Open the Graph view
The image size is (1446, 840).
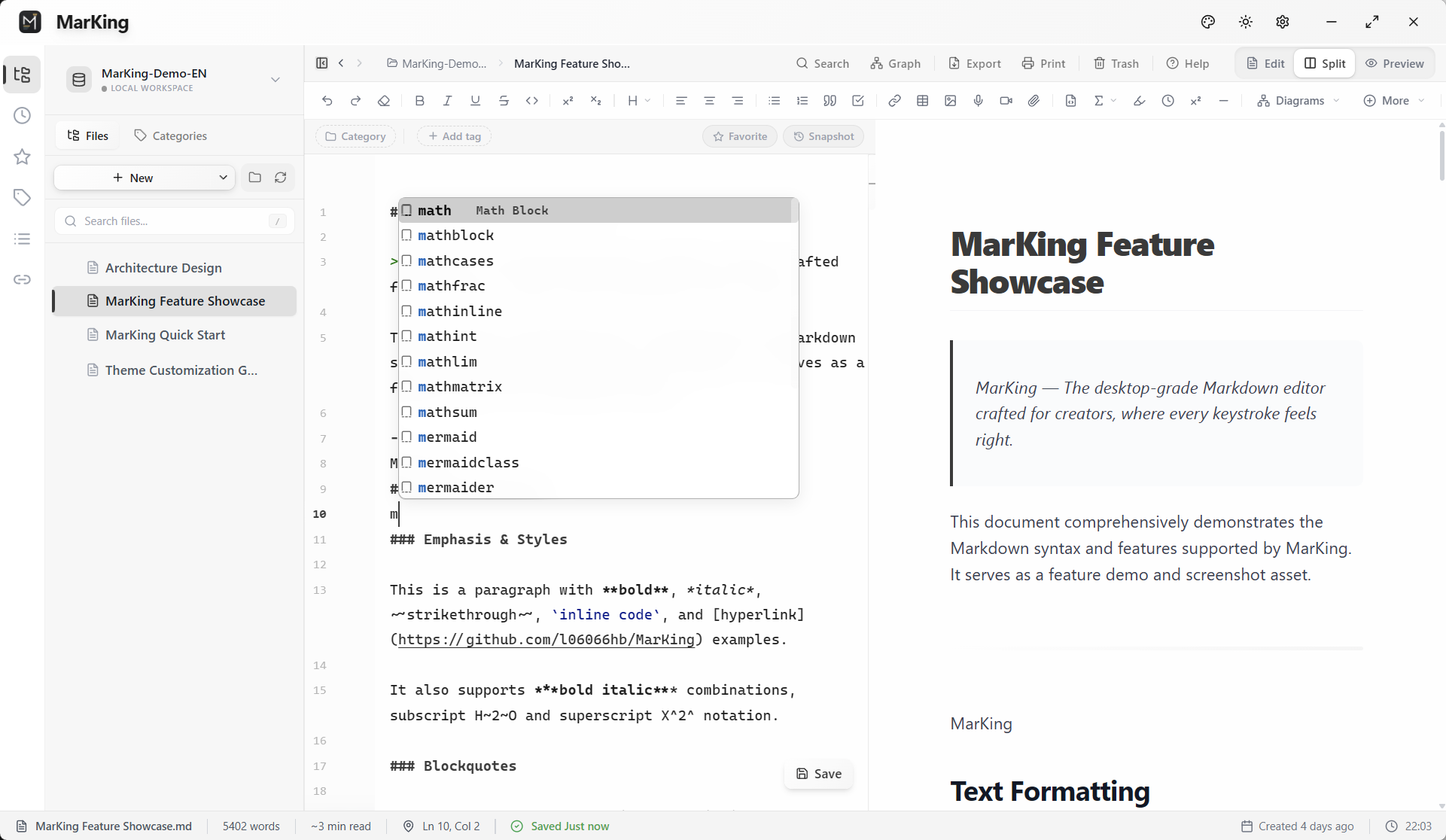click(895, 63)
